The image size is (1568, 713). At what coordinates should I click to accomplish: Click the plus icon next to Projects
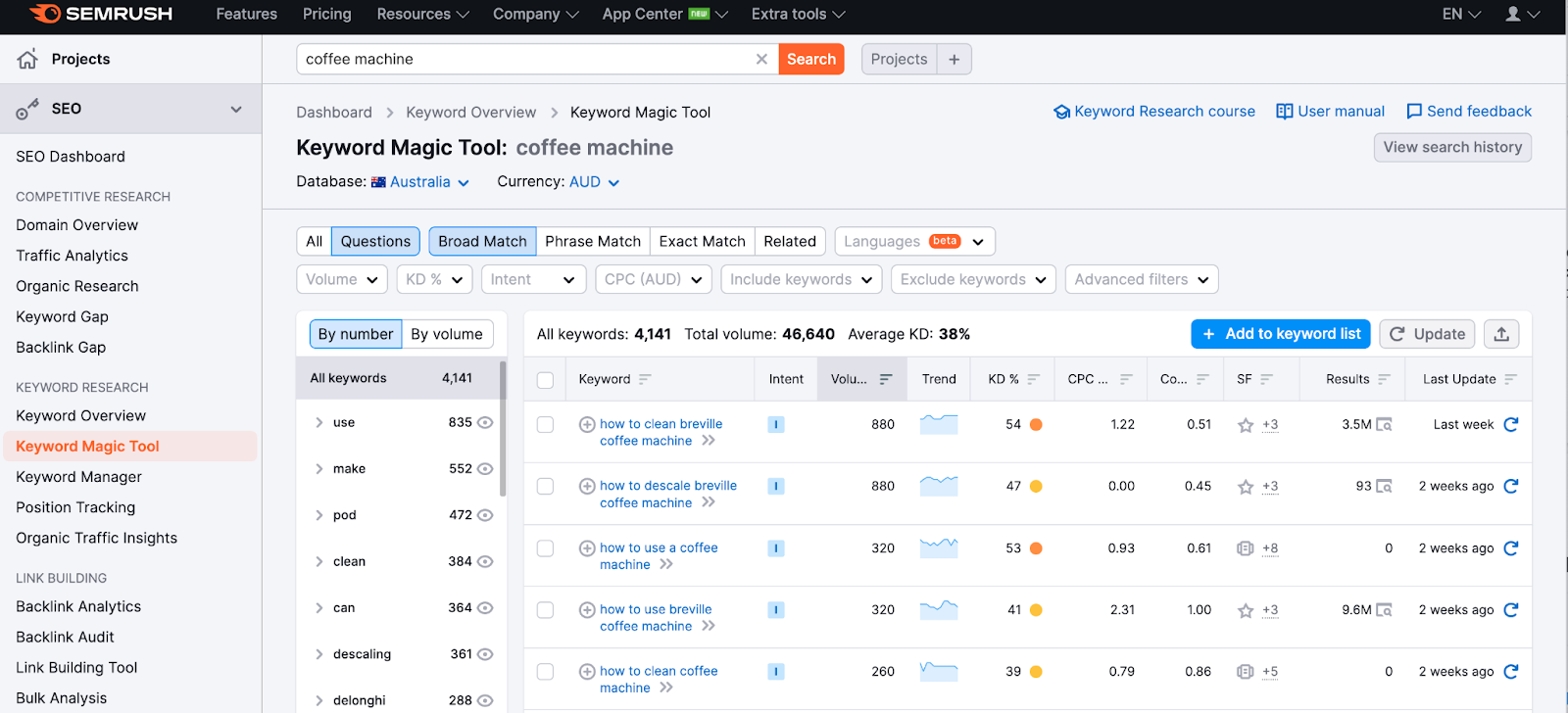954,59
